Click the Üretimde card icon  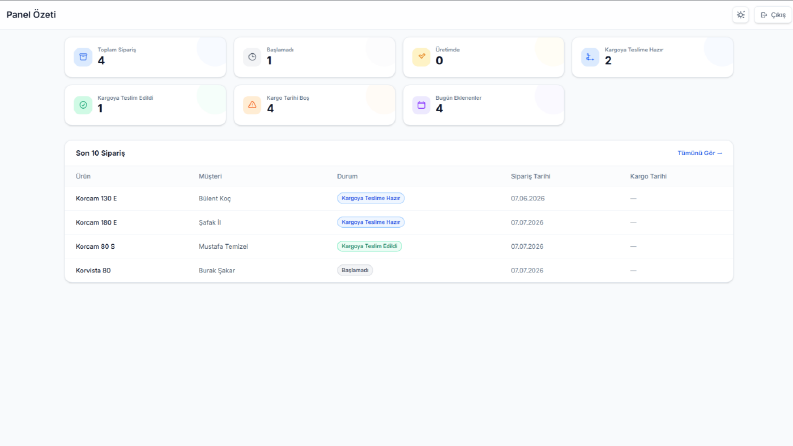[x=421, y=57]
